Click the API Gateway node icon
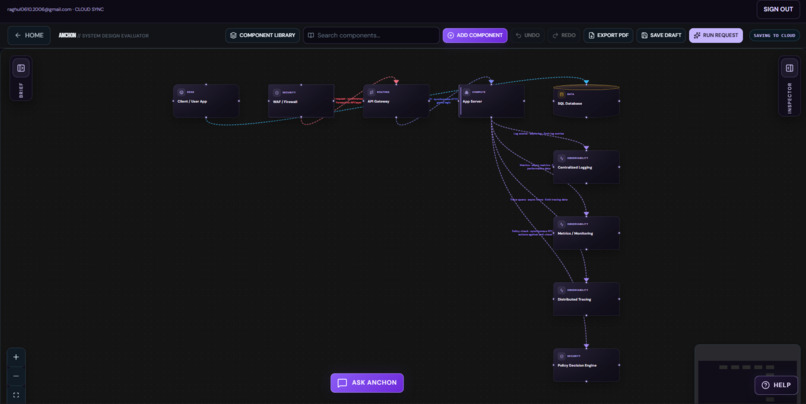The width and height of the screenshot is (806, 404). (x=371, y=93)
